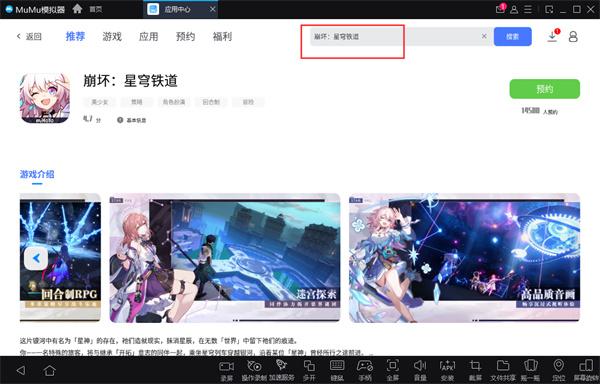Go back with the 返回 button
Viewport: 600px width, 384px height.
(x=29, y=36)
